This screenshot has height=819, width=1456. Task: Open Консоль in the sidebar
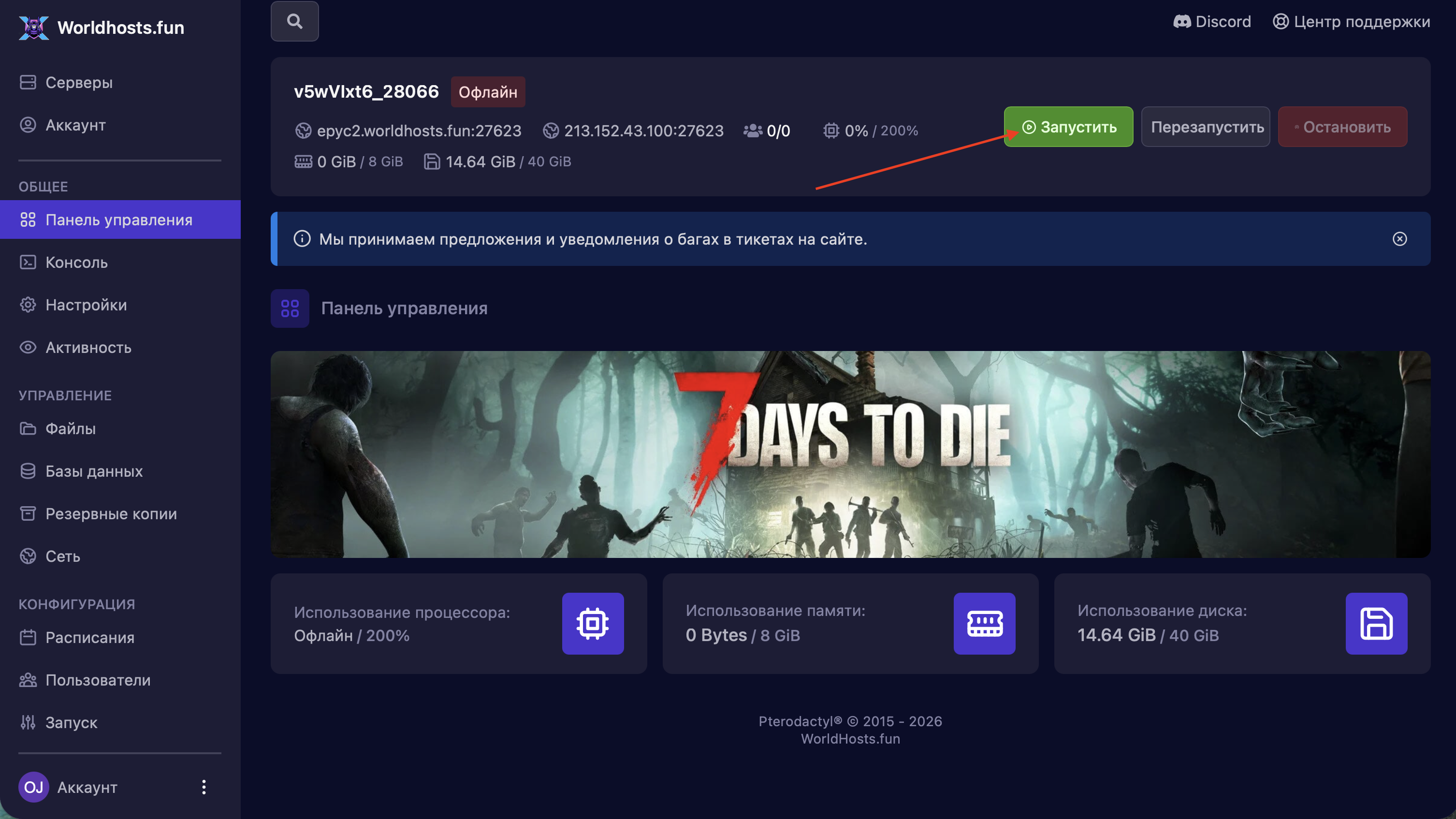pos(76,262)
